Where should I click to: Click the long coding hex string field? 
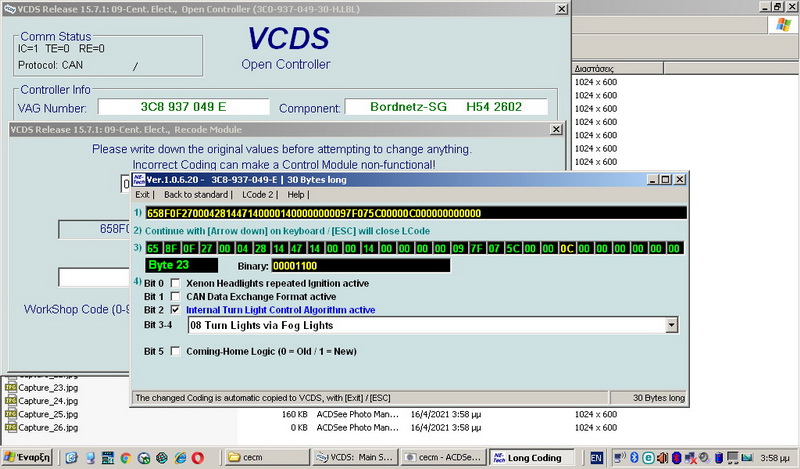416,213
